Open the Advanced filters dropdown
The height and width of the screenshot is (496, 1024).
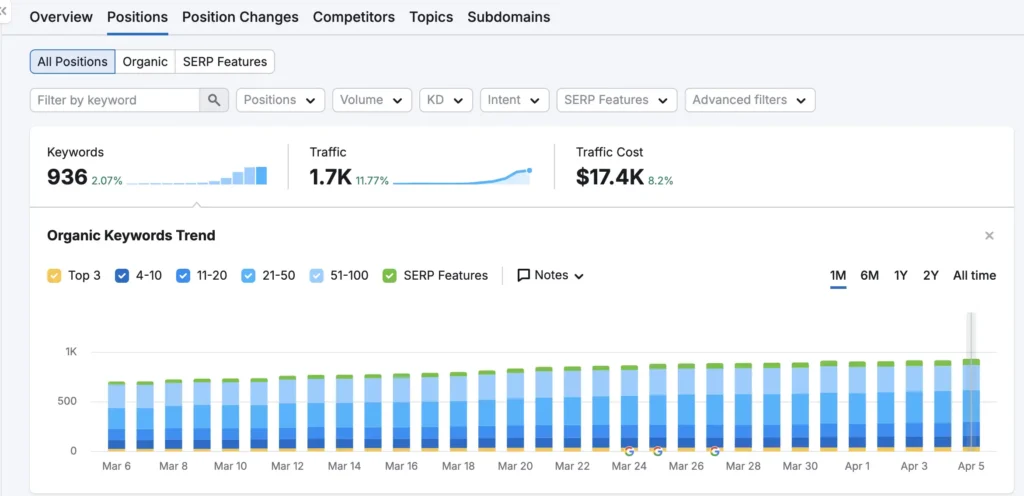pyautogui.click(x=750, y=100)
